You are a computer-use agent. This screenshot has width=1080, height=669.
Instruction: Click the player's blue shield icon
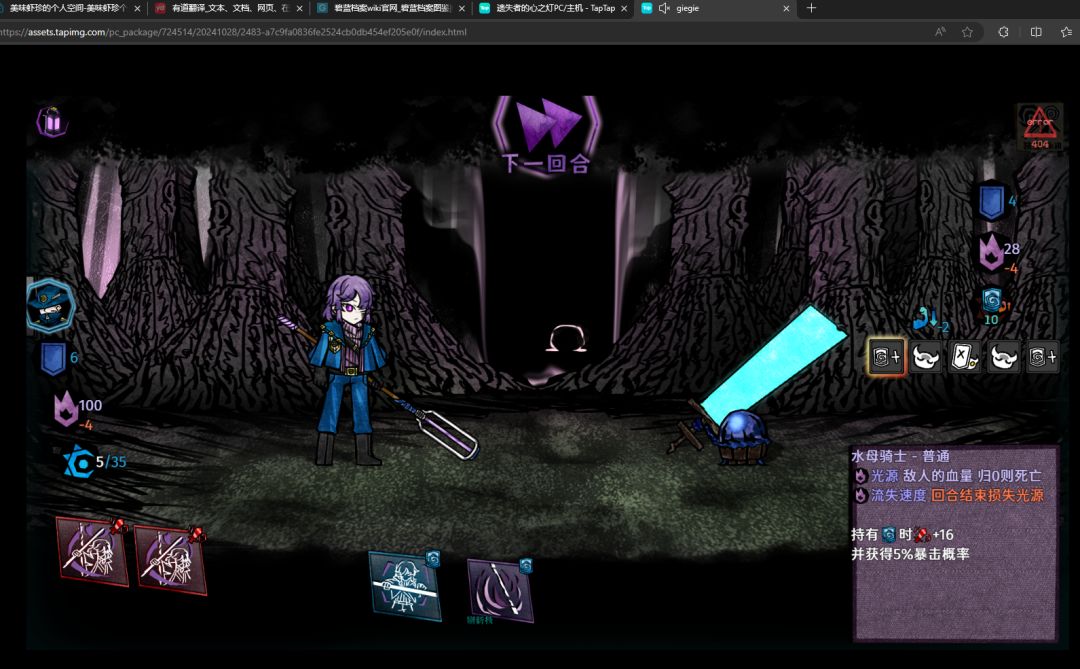coord(53,358)
